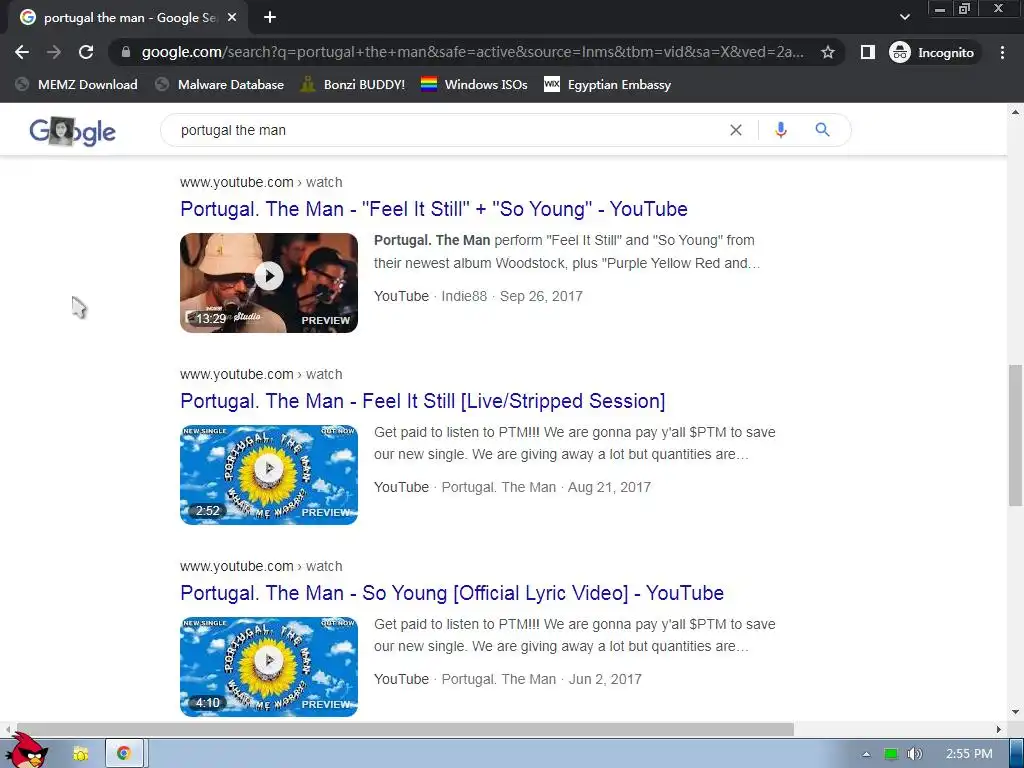Show hidden system tray icons
Screen dimensions: 1024x768
click(866, 754)
